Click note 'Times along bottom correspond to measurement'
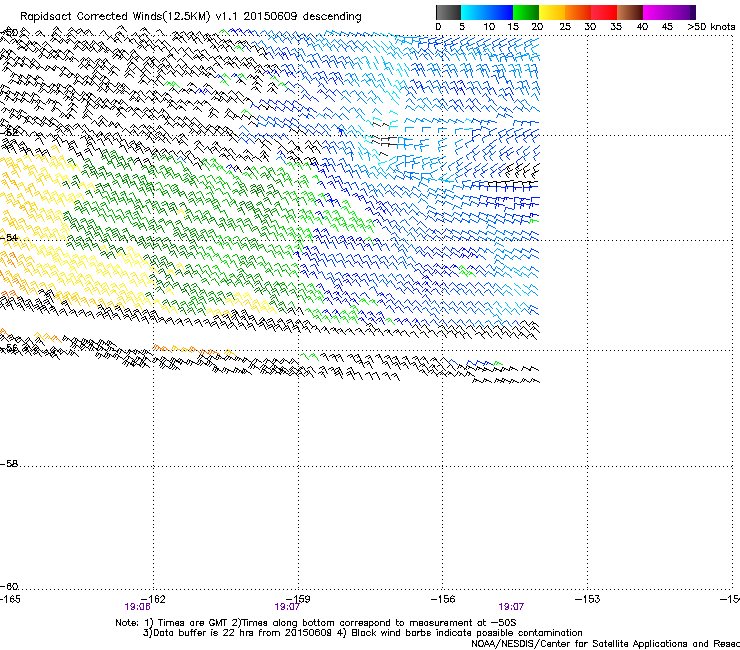 coord(355,623)
